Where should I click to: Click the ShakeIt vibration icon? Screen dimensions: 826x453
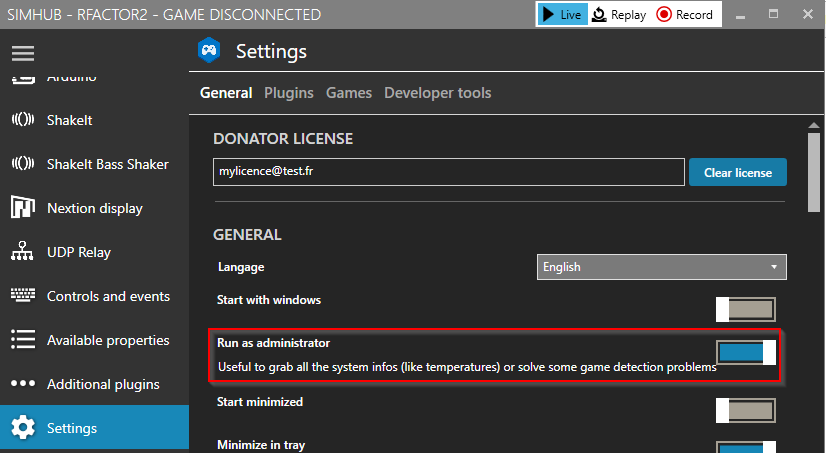23,120
